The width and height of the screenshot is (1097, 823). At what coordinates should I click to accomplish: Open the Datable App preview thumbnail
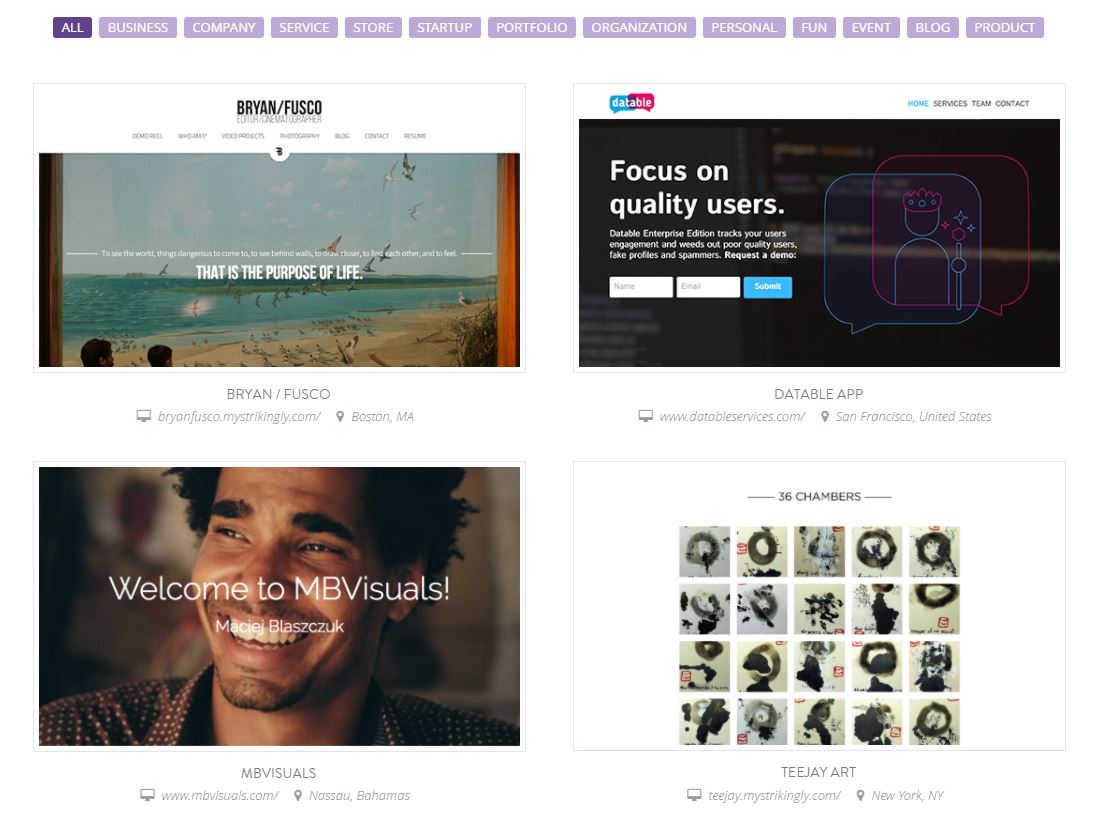pyautogui.click(x=819, y=228)
